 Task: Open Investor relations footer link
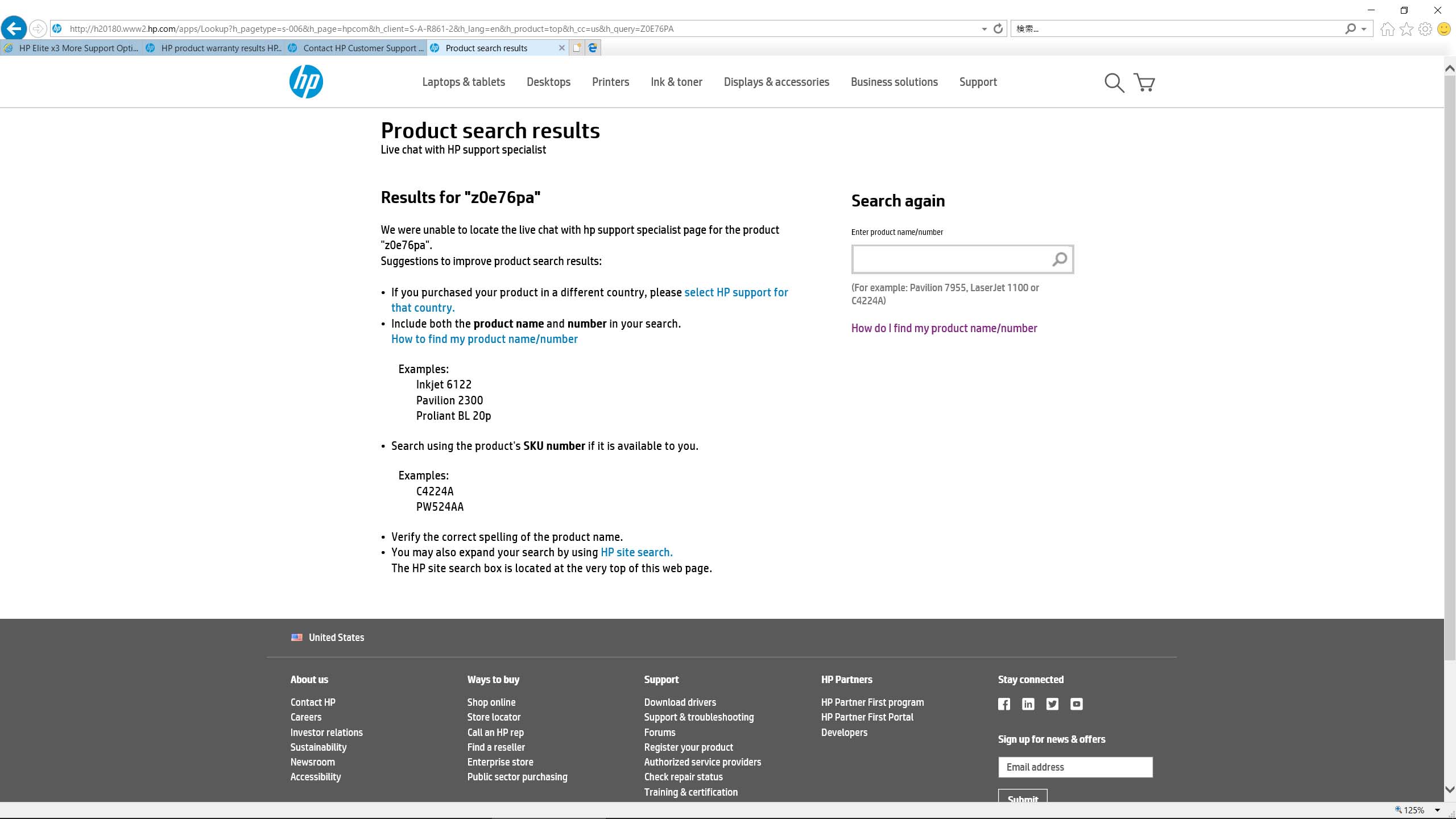coord(326,733)
